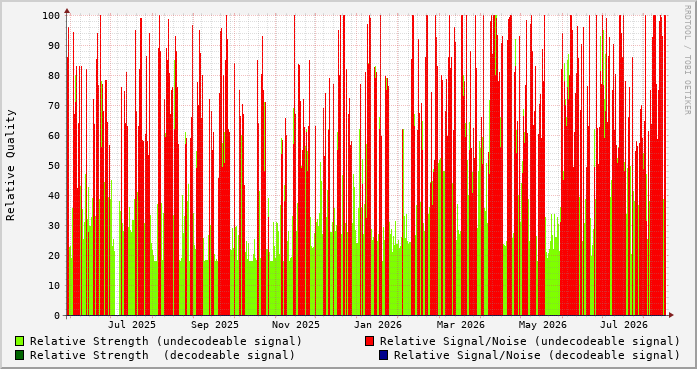Click the RRDTOOL / TOBI OETIKER watermark
This screenshot has height=369, width=697.
click(687, 60)
